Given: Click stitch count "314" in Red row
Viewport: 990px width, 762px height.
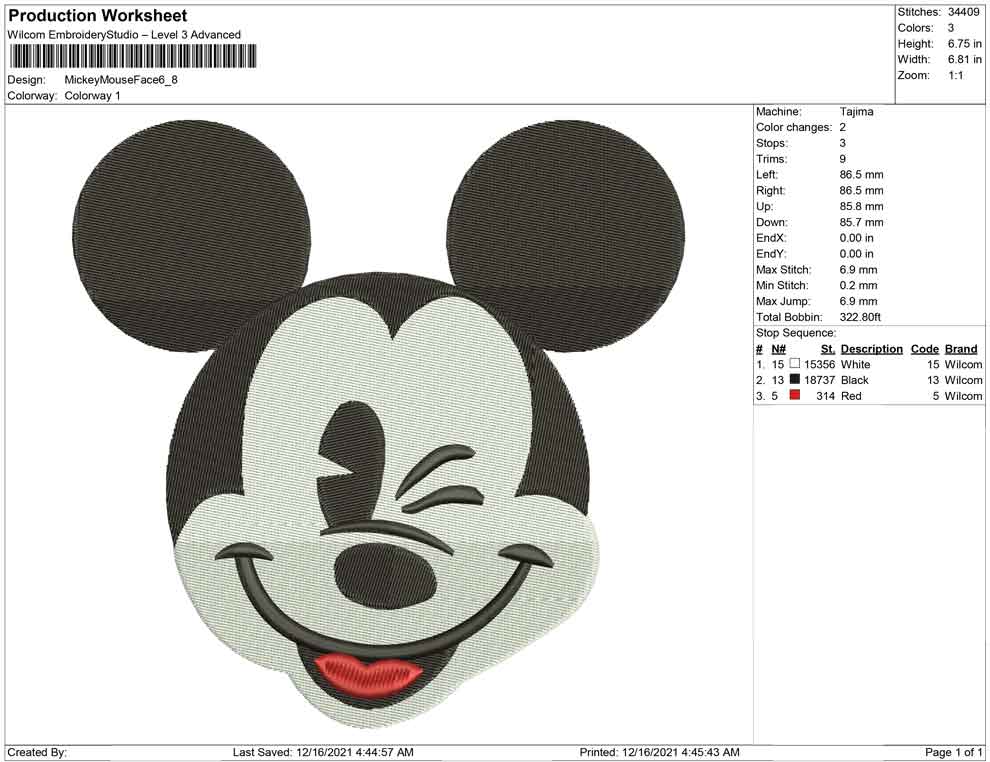Looking at the screenshot, I should [826, 396].
